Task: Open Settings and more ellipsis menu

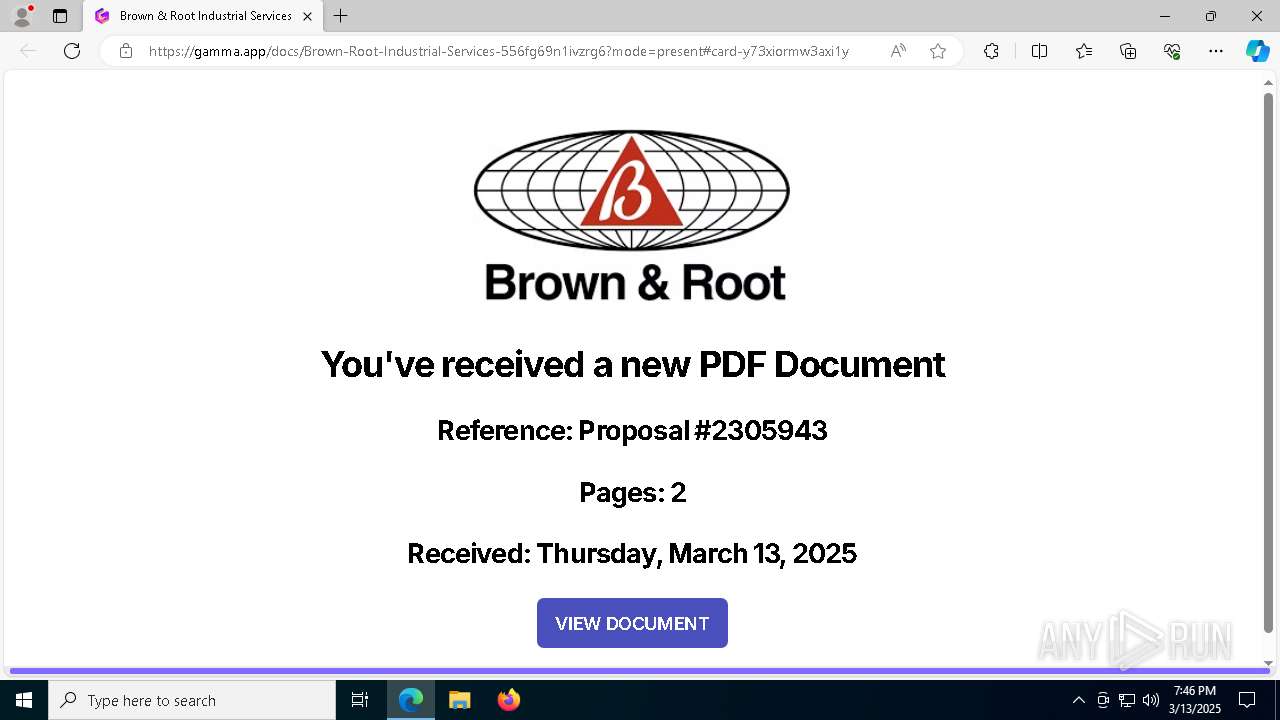Action: click(x=1216, y=51)
